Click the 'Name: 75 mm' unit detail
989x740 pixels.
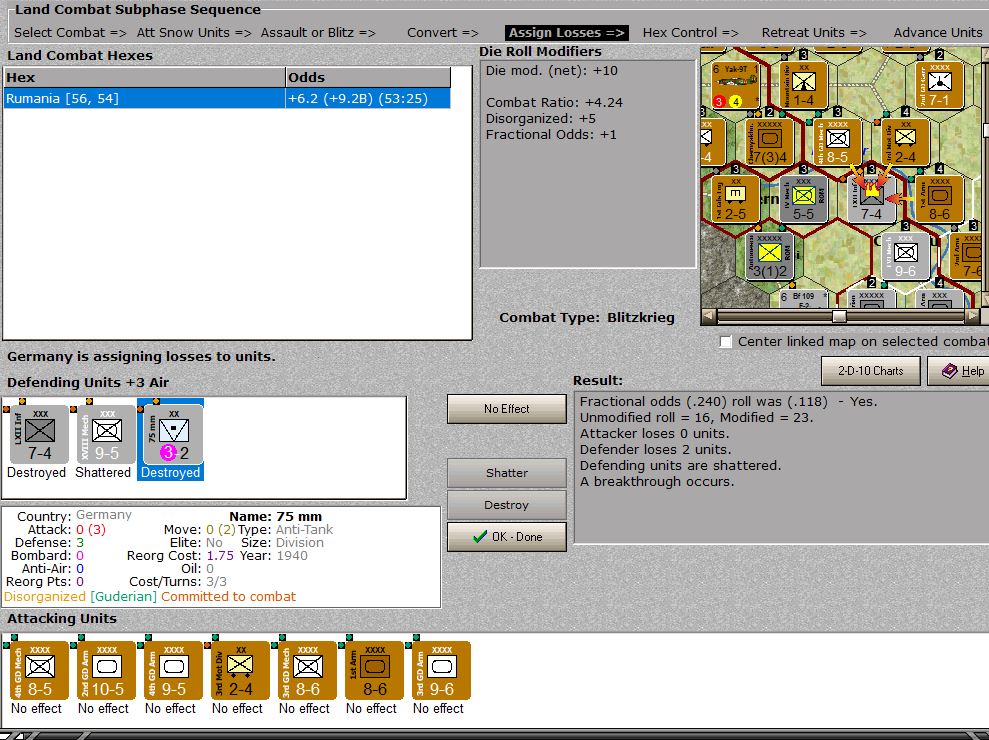tap(276, 517)
